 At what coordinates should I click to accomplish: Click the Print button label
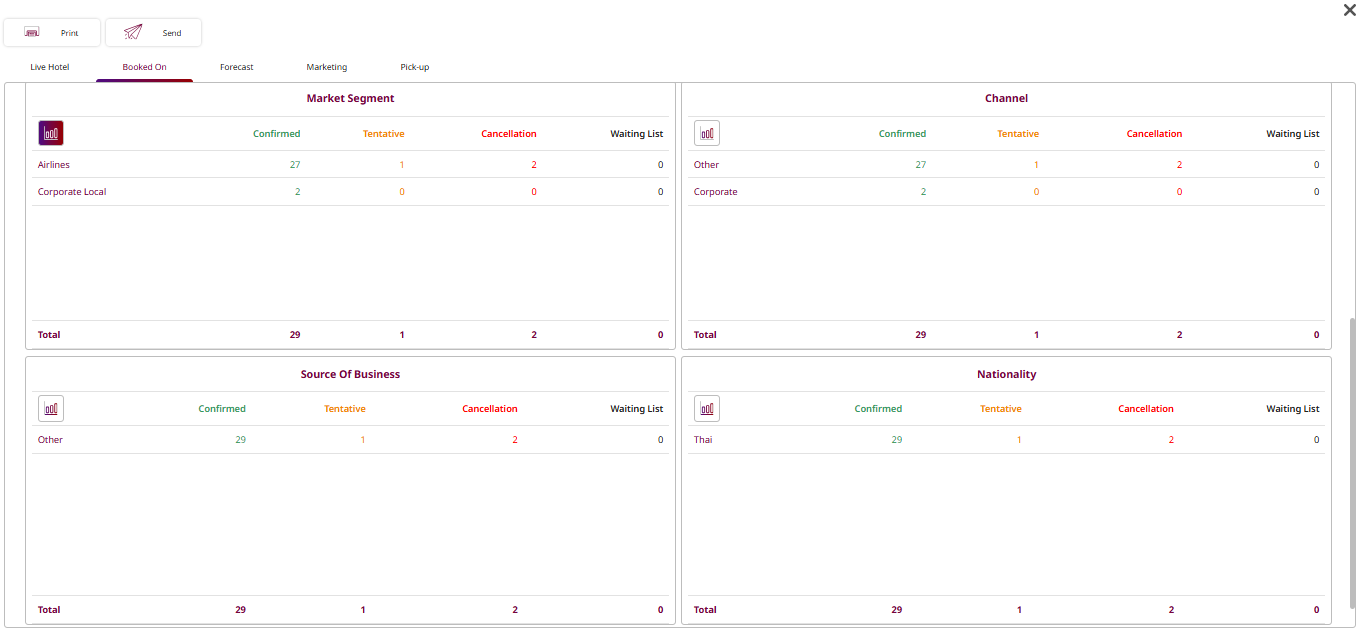[69, 33]
